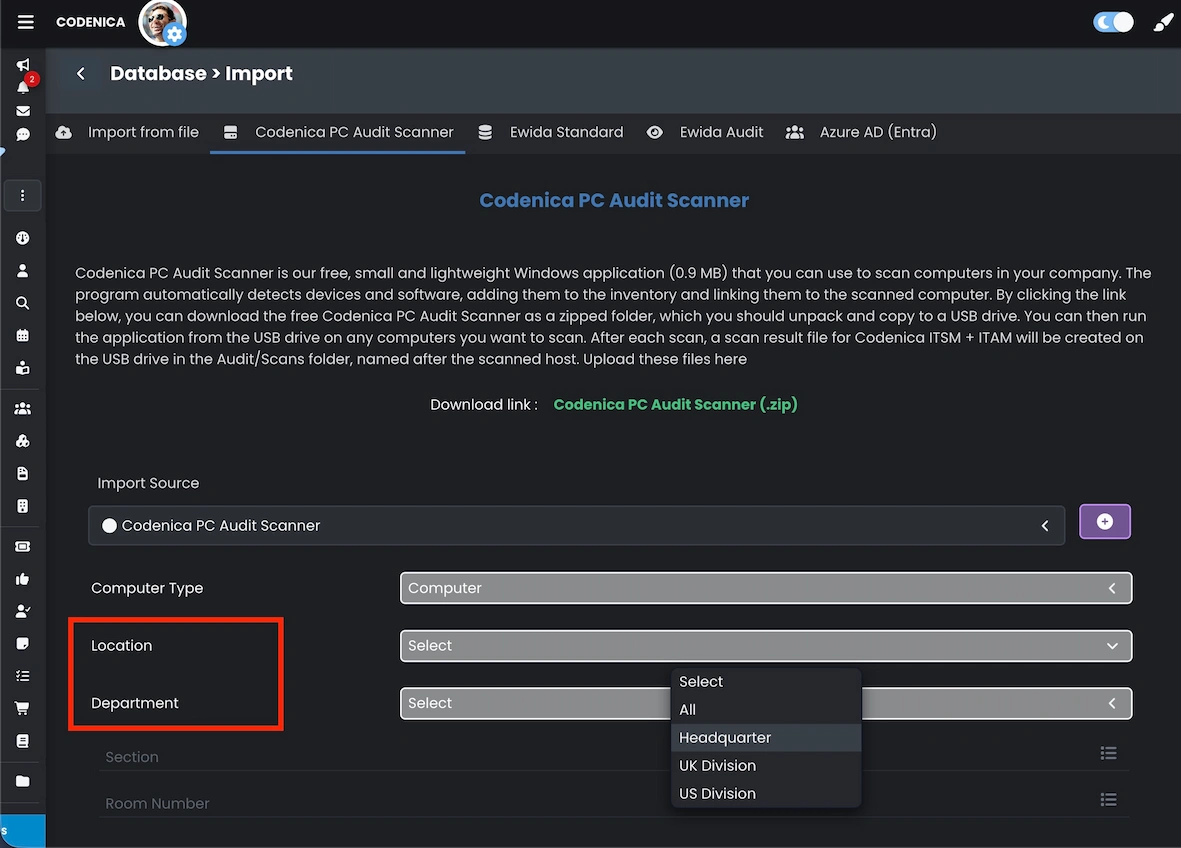Expand the Department Select dropdown
The height and width of the screenshot is (848, 1181).
click(x=1112, y=703)
